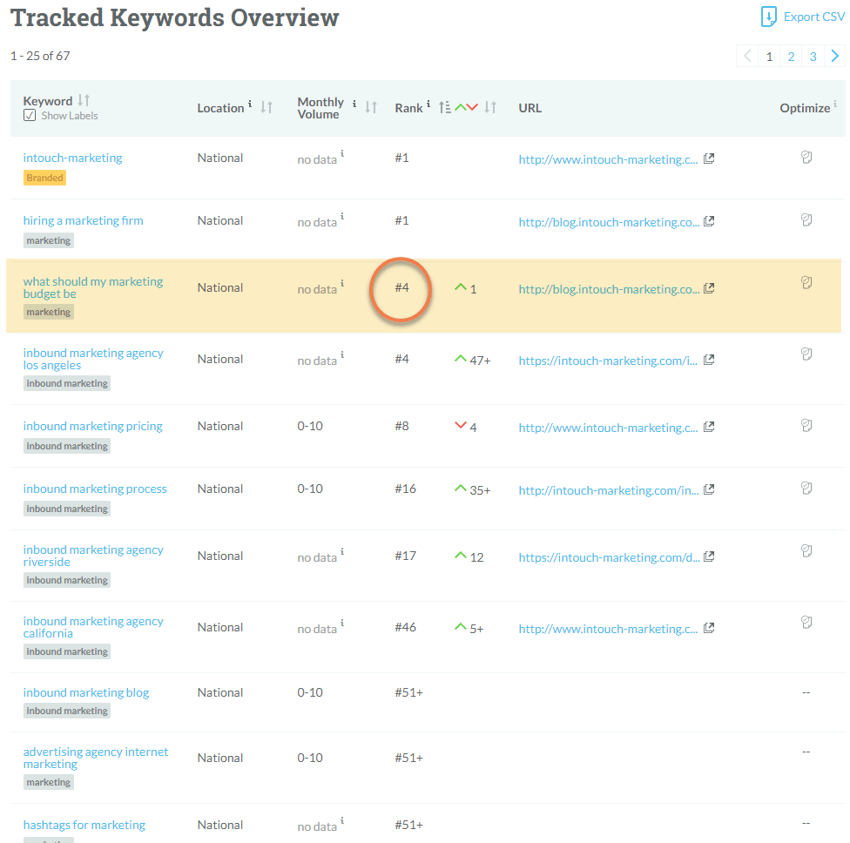Open inbound marketing agency california keyword

[x=93, y=627]
